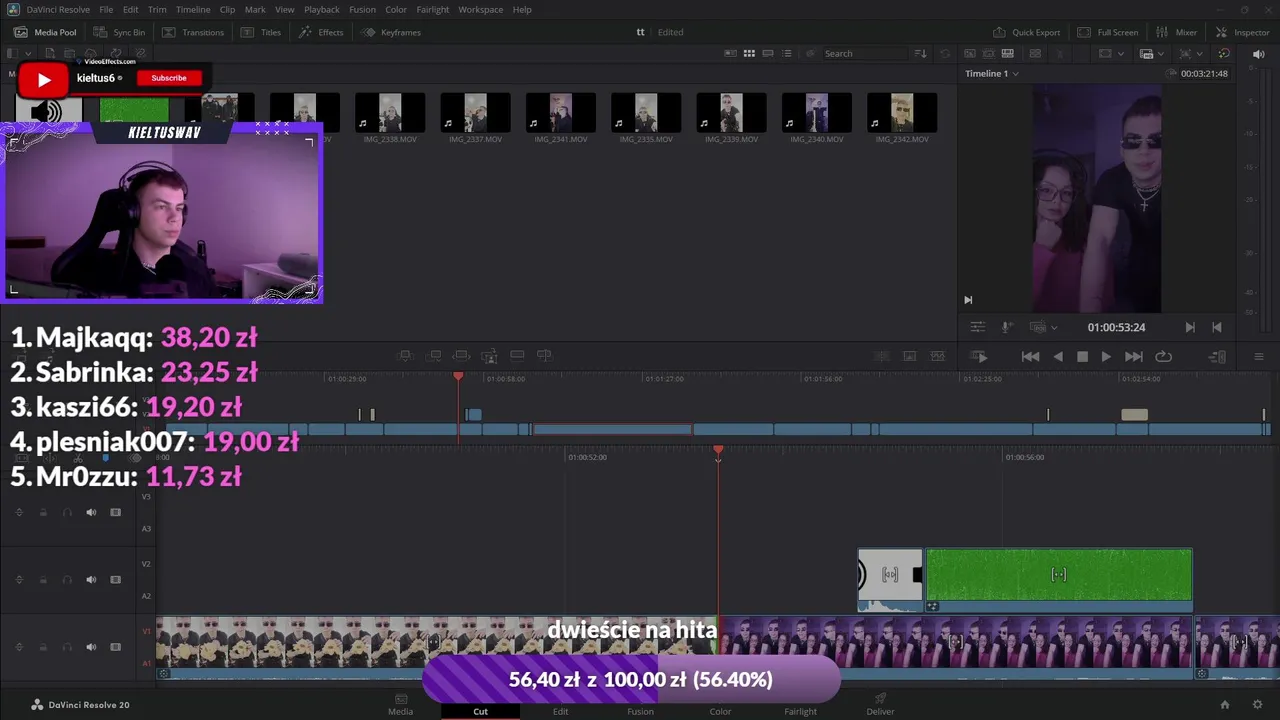
Task: Disable video track V3 with the filmstrip icon
Action: tap(115, 512)
